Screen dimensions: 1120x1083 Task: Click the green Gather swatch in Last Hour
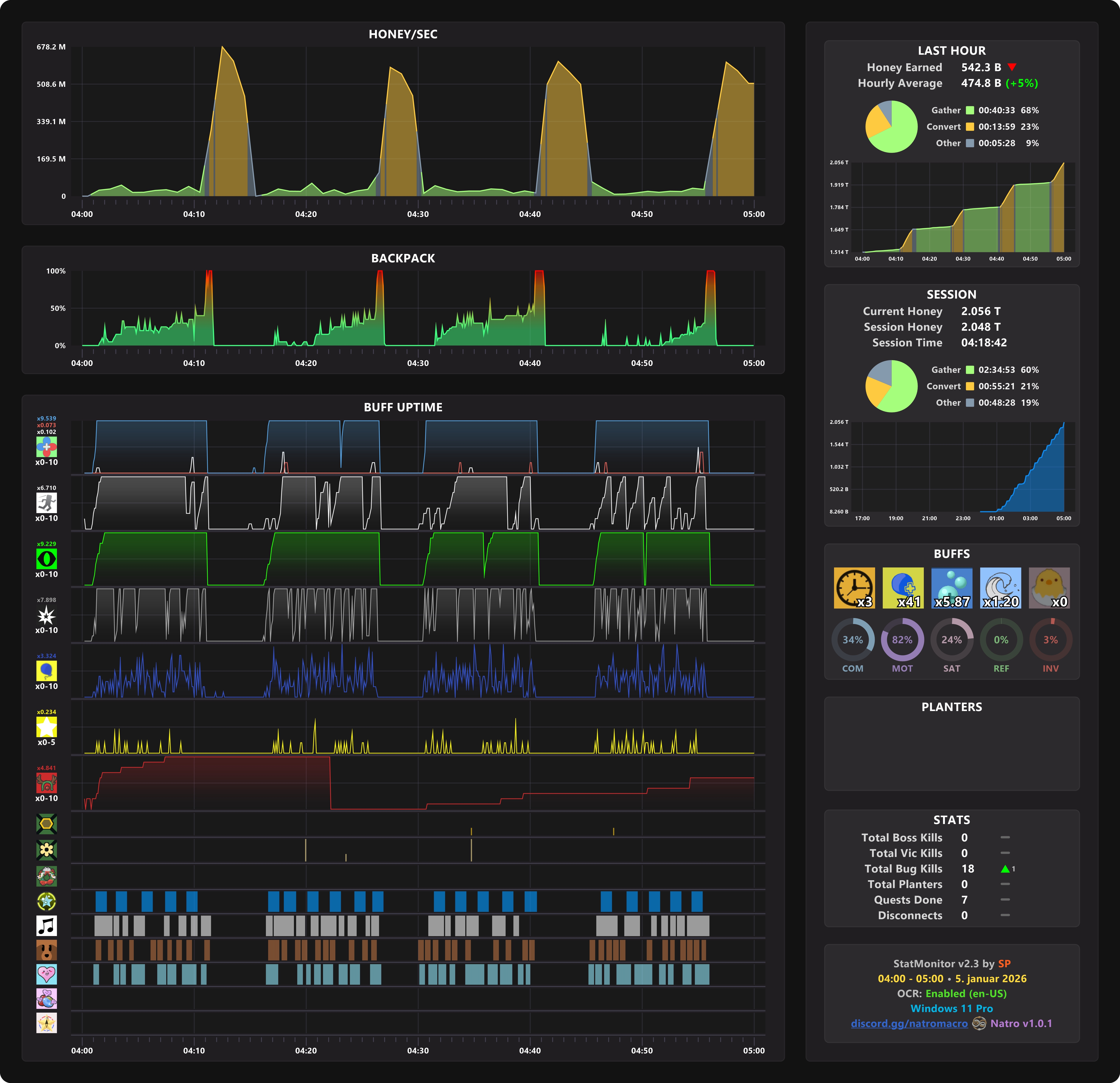(x=970, y=110)
